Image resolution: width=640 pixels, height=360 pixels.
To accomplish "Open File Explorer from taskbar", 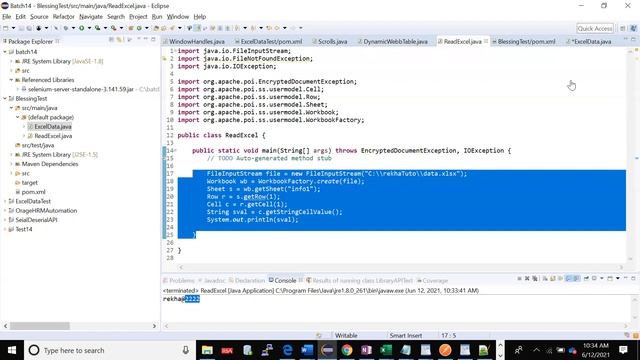I will (x=207, y=350).
